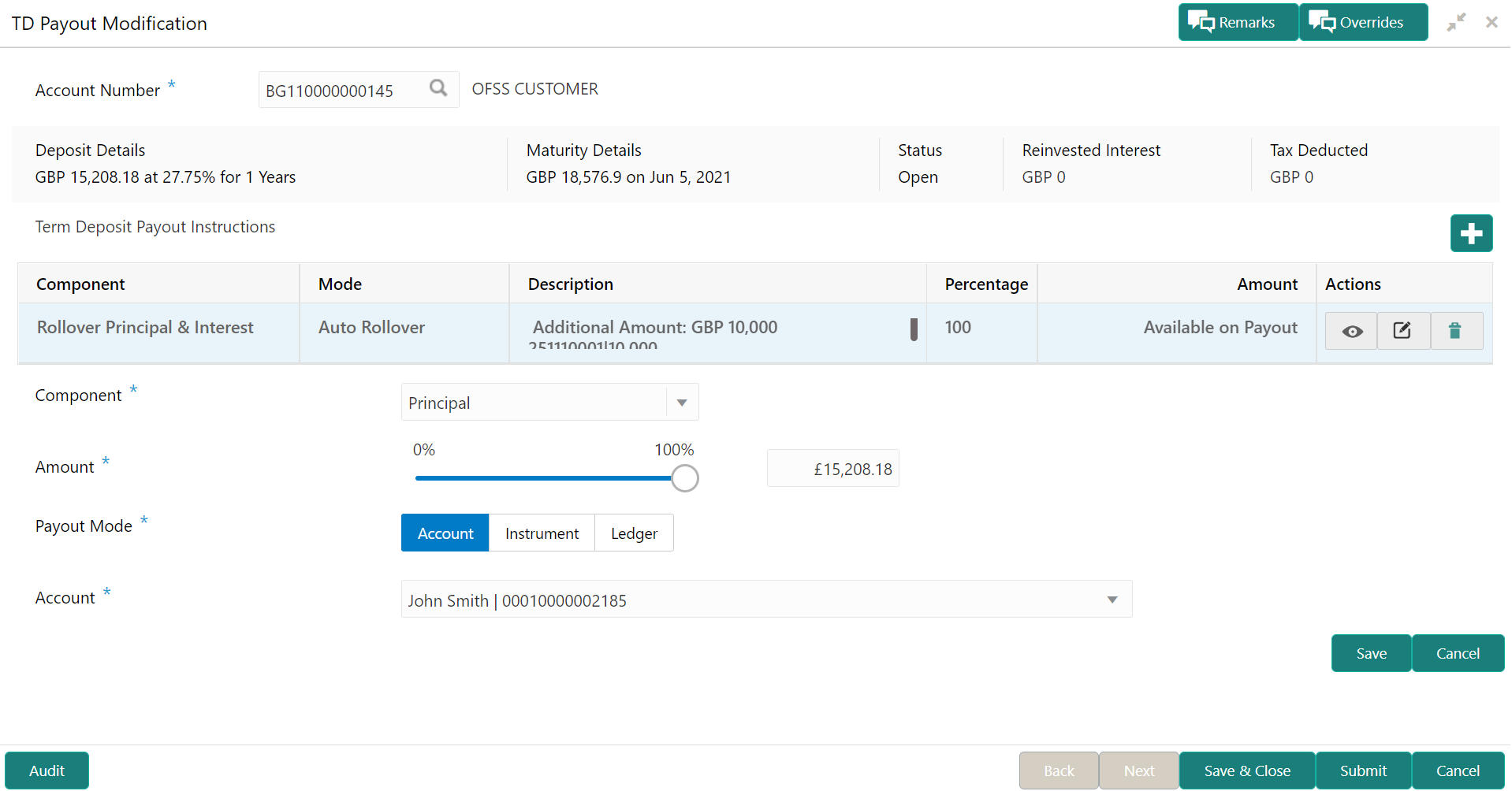Viewport: 1512px width, 791px height.
Task: Click the Reinvested Interest value 'GBP 0'
Action: (1044, 177)
